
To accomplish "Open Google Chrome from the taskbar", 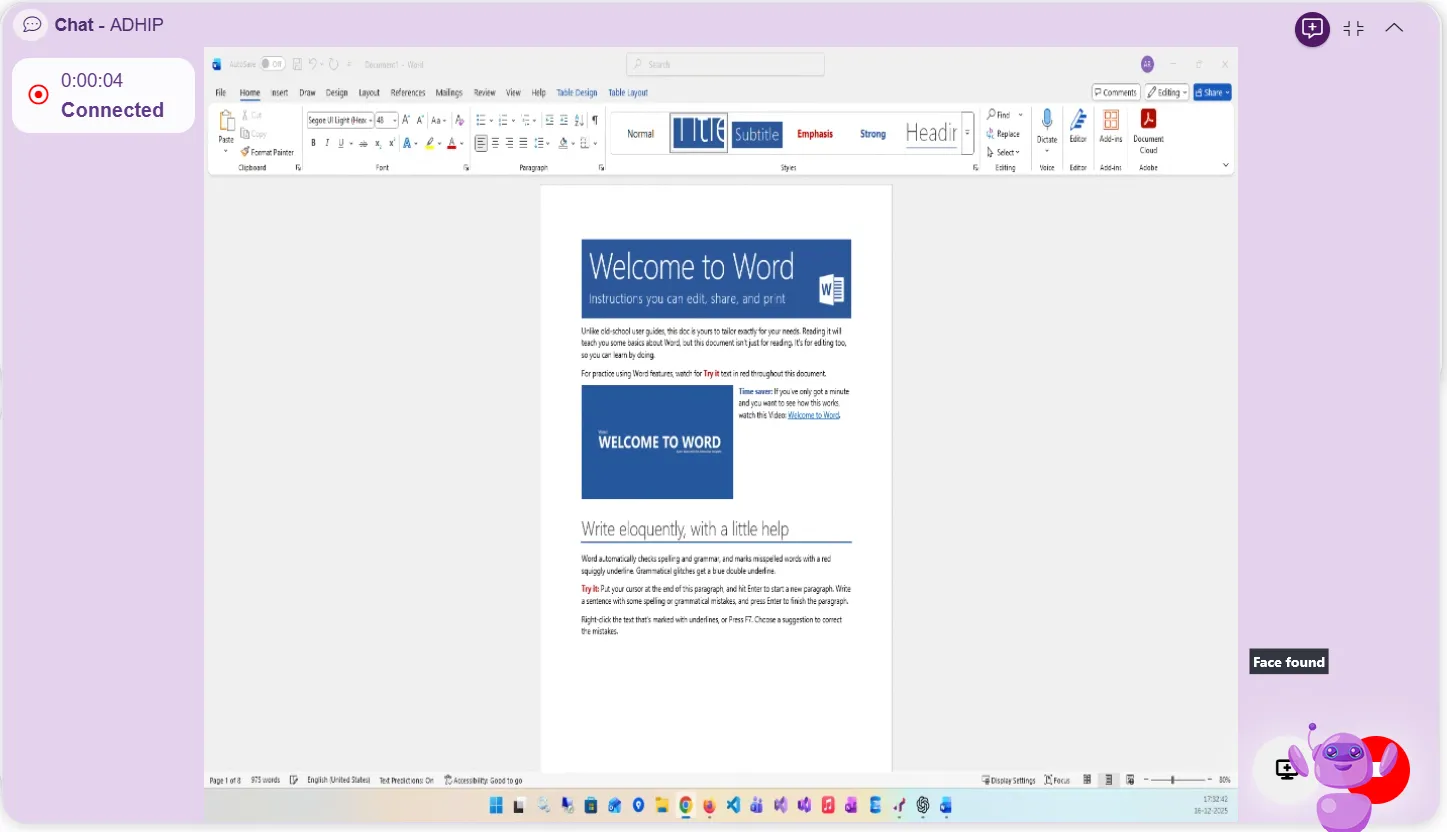I will coord(686,805).
